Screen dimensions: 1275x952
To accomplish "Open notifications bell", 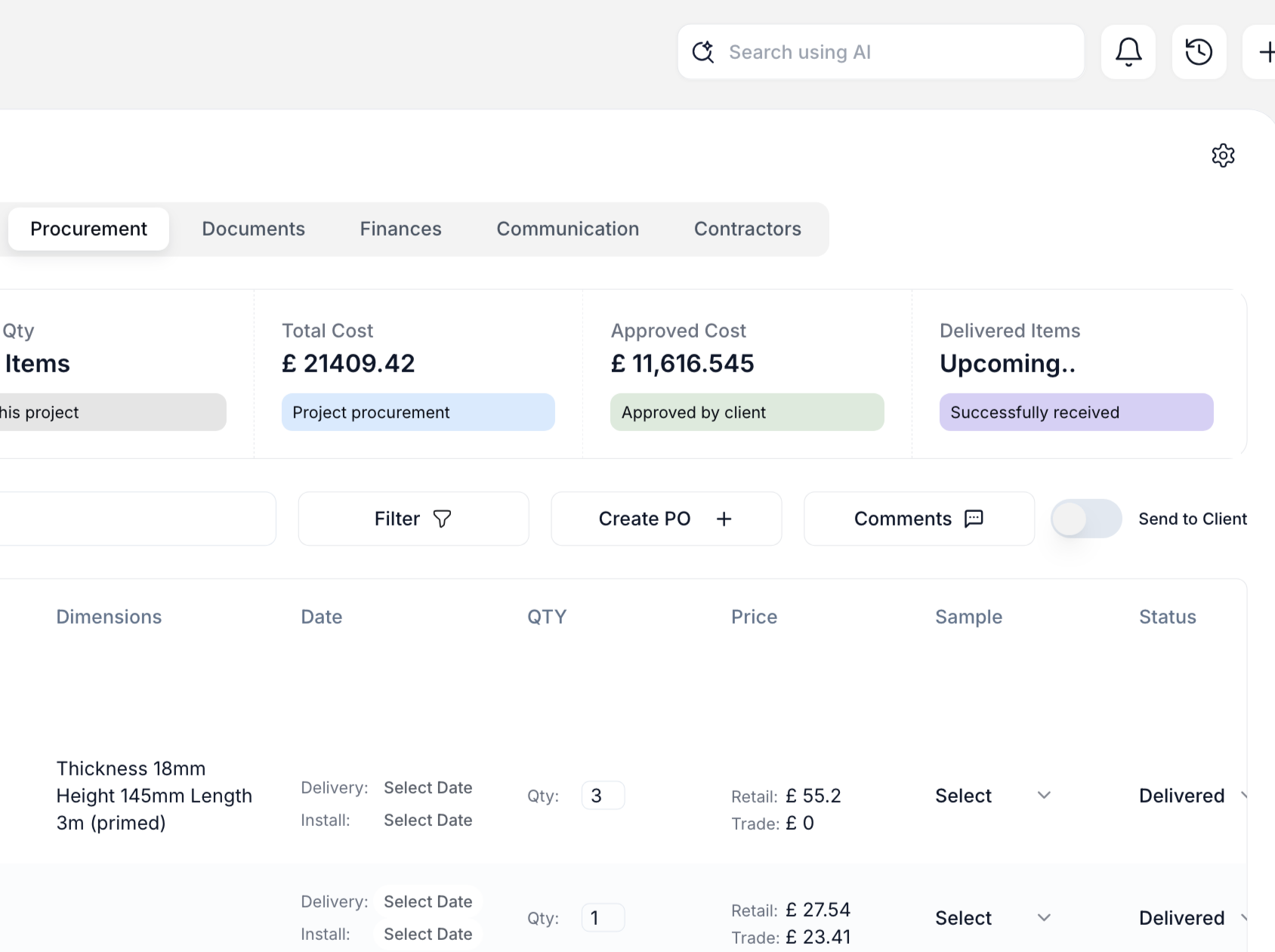I will (x=1128, y=52).
